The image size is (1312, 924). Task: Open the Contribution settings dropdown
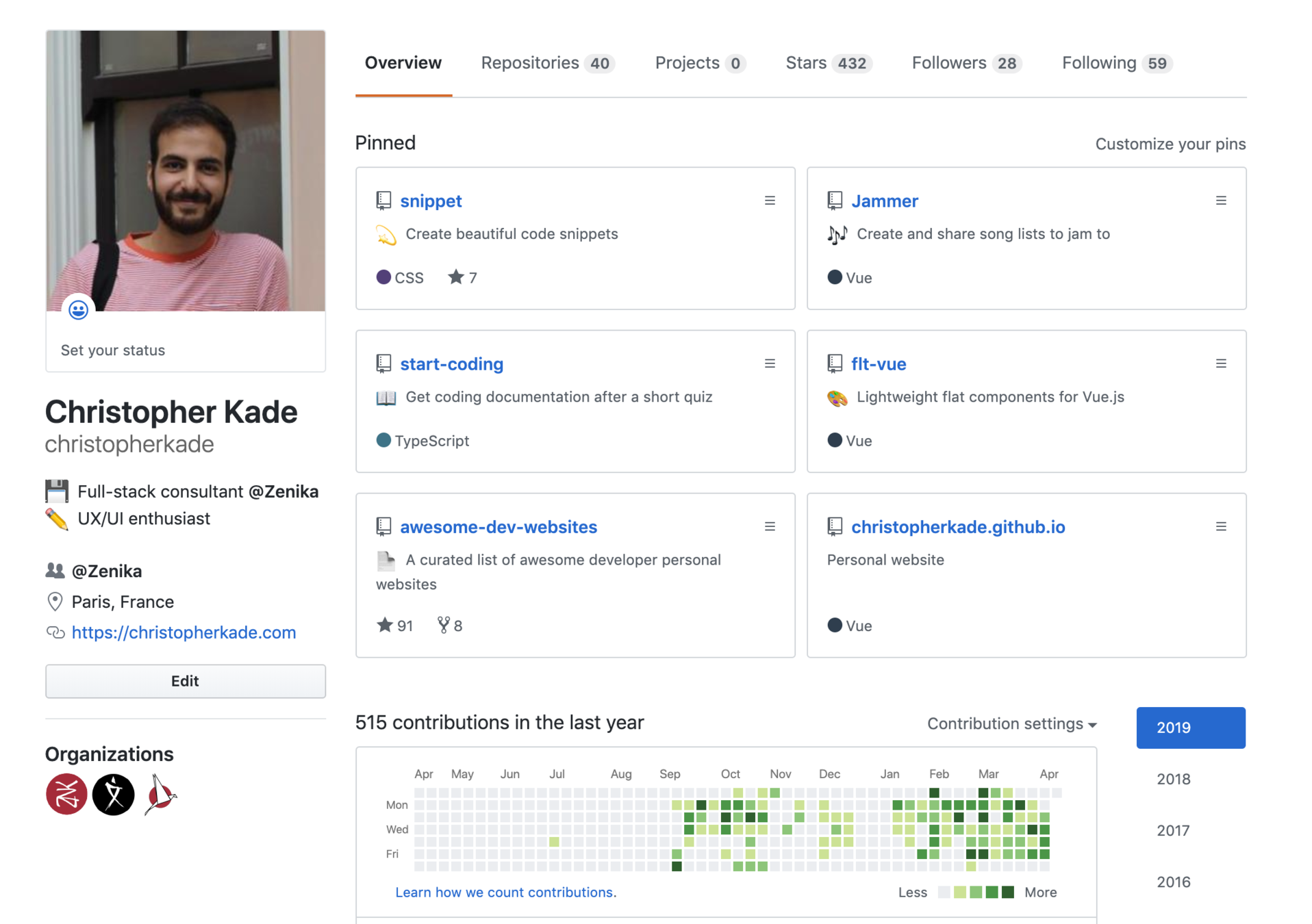pos(1011,723)
